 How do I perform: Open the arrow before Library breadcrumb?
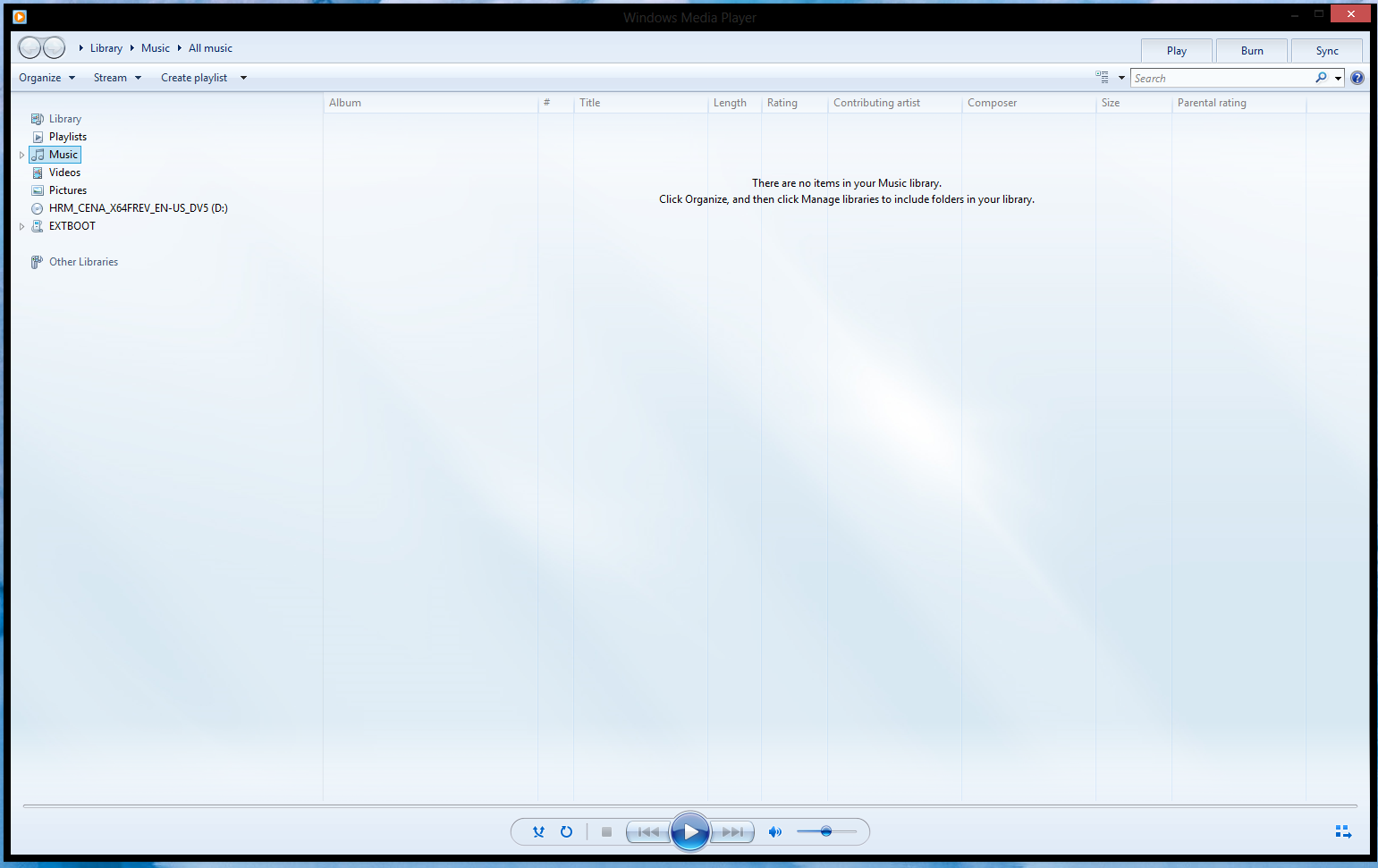point(80,48)
